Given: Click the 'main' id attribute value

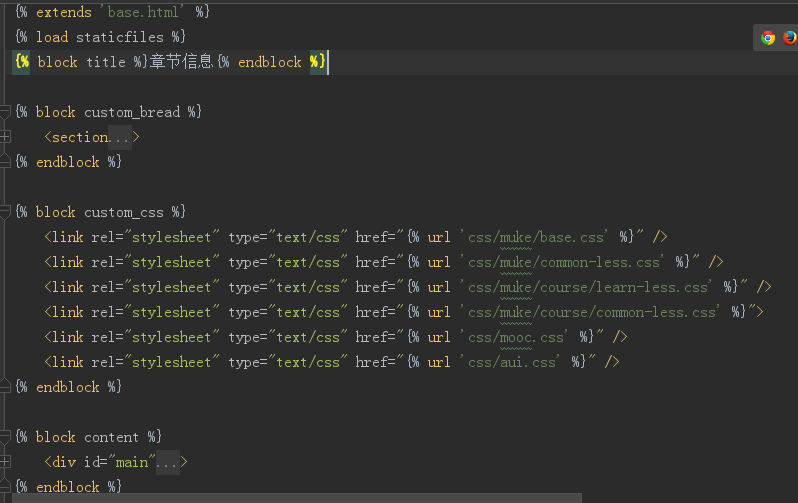Looking at the screenshot, I should [132, 462].
